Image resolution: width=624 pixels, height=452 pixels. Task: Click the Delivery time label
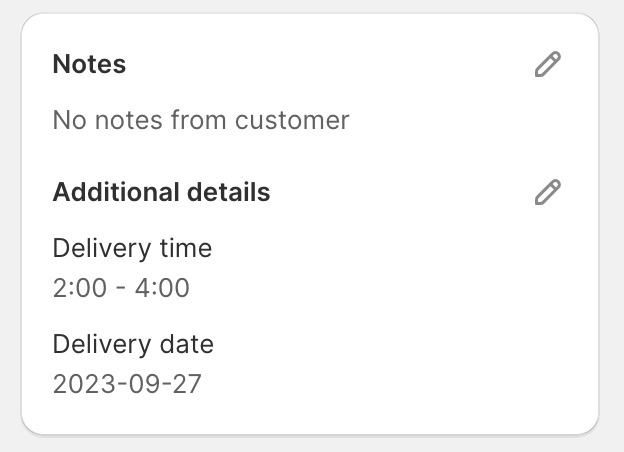tap(132, 249)
